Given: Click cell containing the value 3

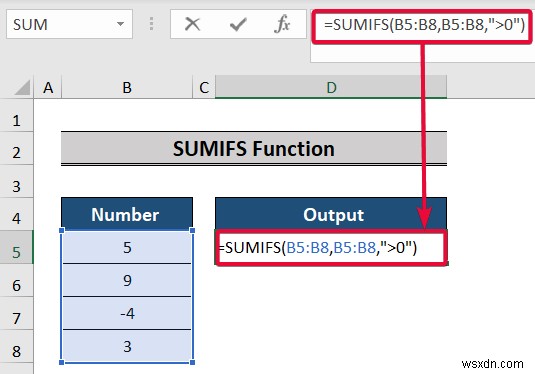Looking at the screenshot, I should click(x=127, y=346).
